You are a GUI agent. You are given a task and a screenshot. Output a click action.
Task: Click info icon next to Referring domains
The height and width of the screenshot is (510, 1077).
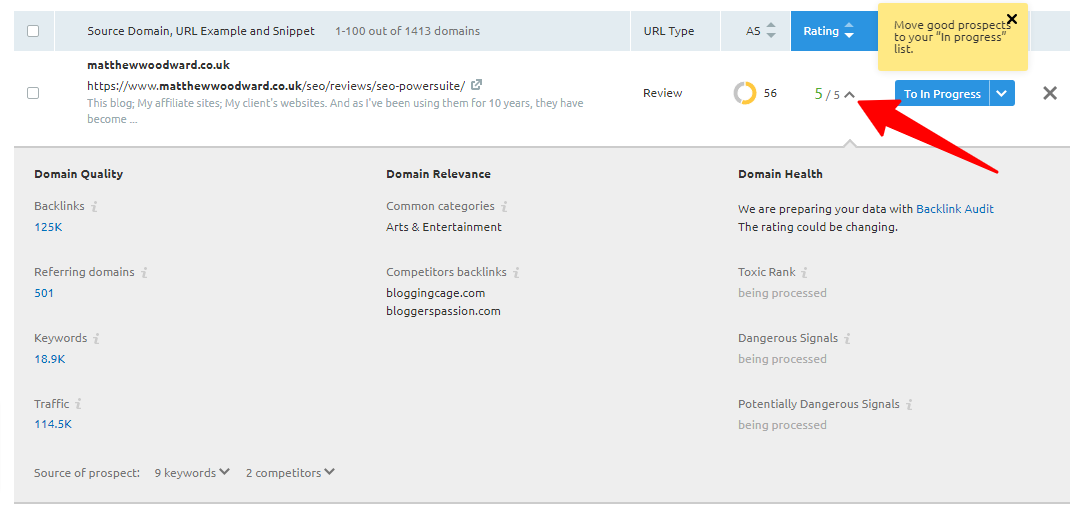pos(144,273)
